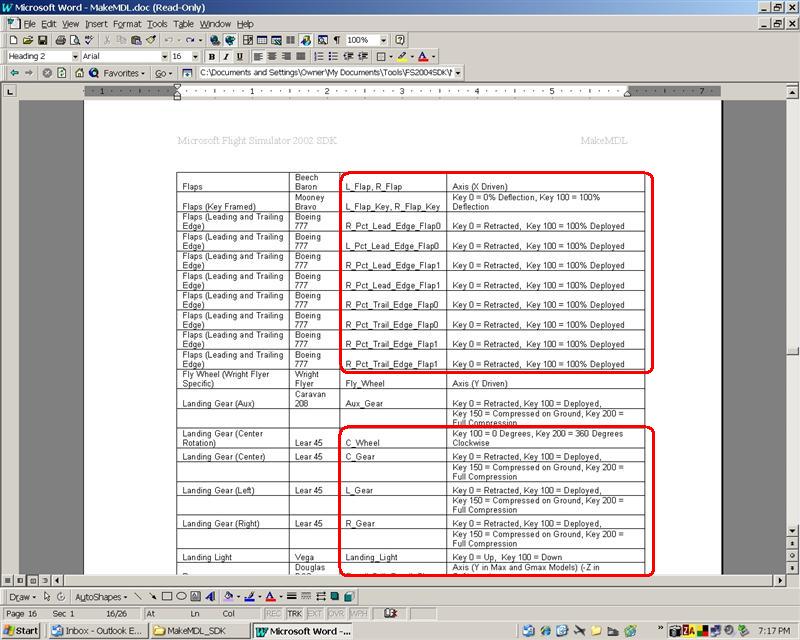800x640 pixels.
Task: Select the Oval drawing tool
Action: coord(181,596)
